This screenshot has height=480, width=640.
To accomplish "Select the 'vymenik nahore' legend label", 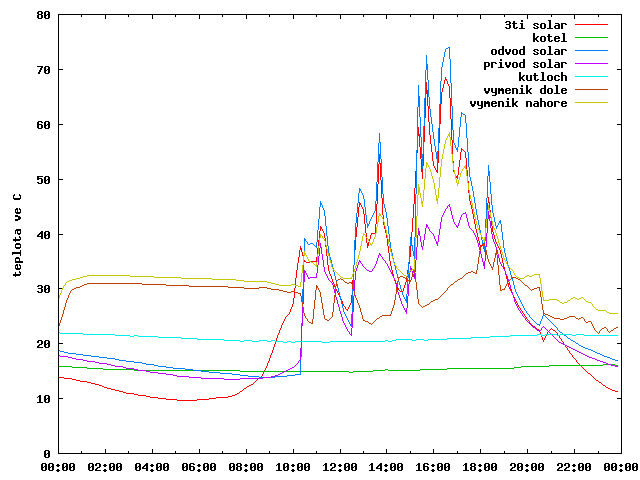I will (518, 103).
